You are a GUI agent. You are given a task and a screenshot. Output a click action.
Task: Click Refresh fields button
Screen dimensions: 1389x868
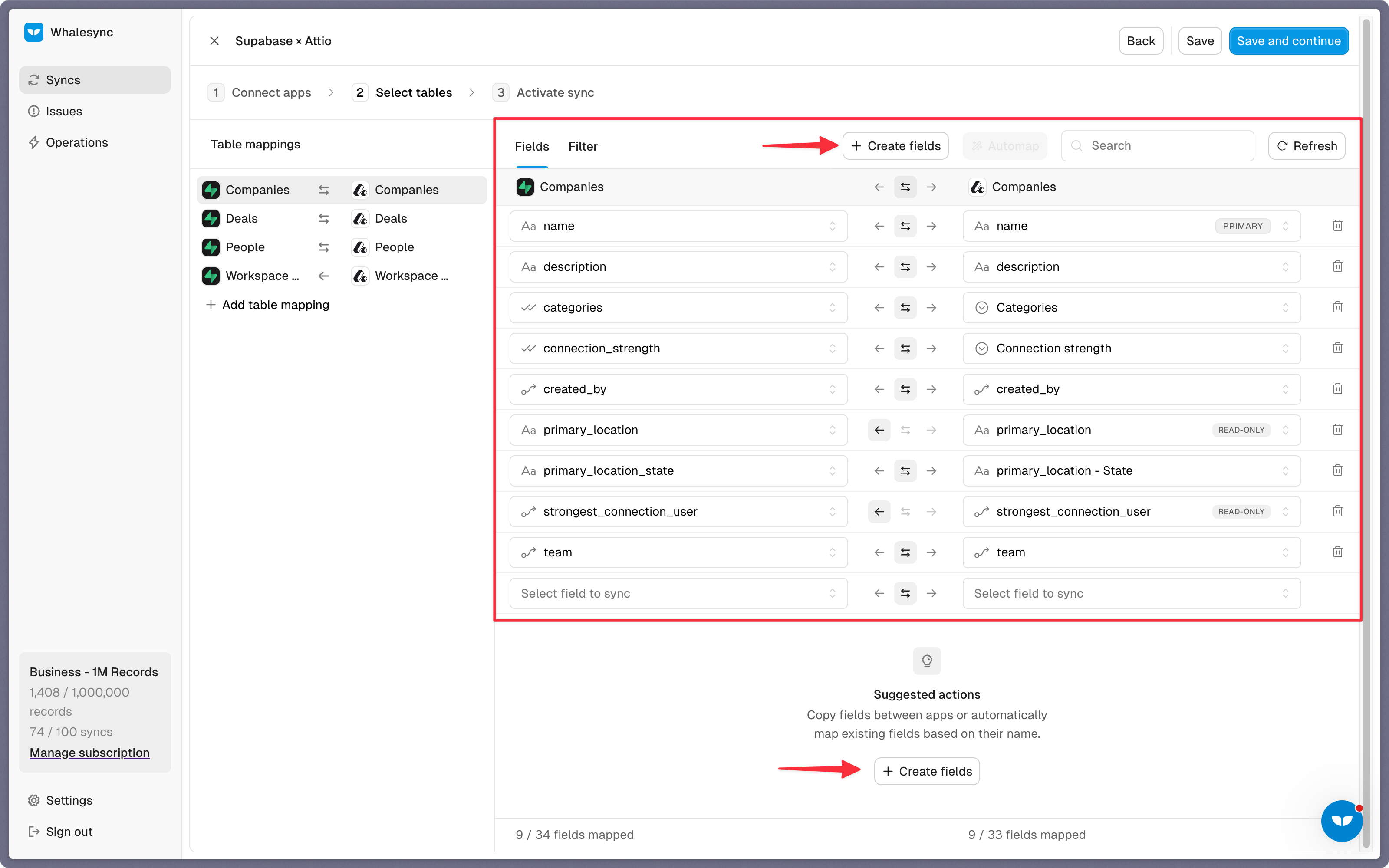point(1307,146)
